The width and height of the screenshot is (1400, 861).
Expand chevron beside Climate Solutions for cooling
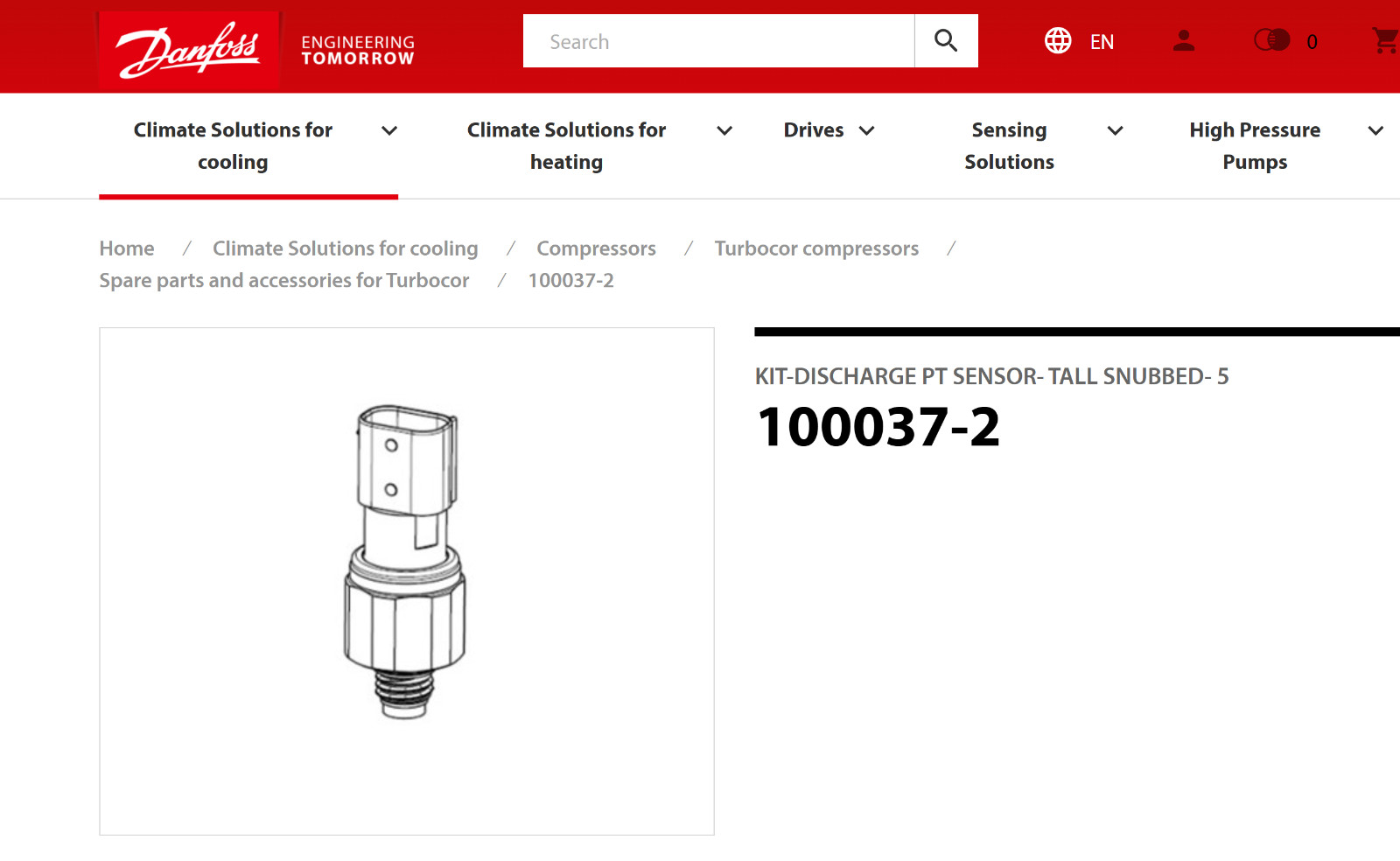[389, 130]
